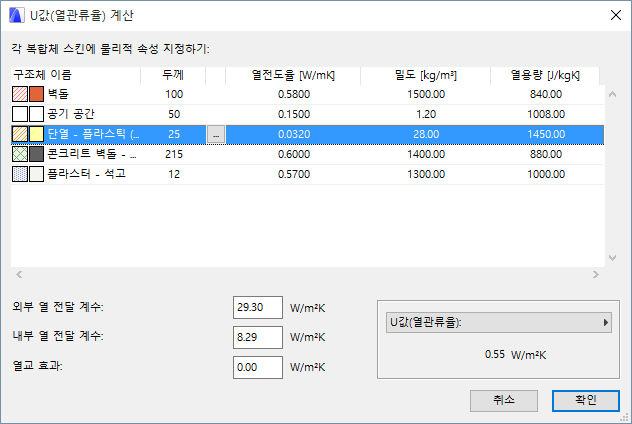632x424 pixels.
Task: Click the thermal bridge effect (열교 효과) field
Action: pos(257,366)
